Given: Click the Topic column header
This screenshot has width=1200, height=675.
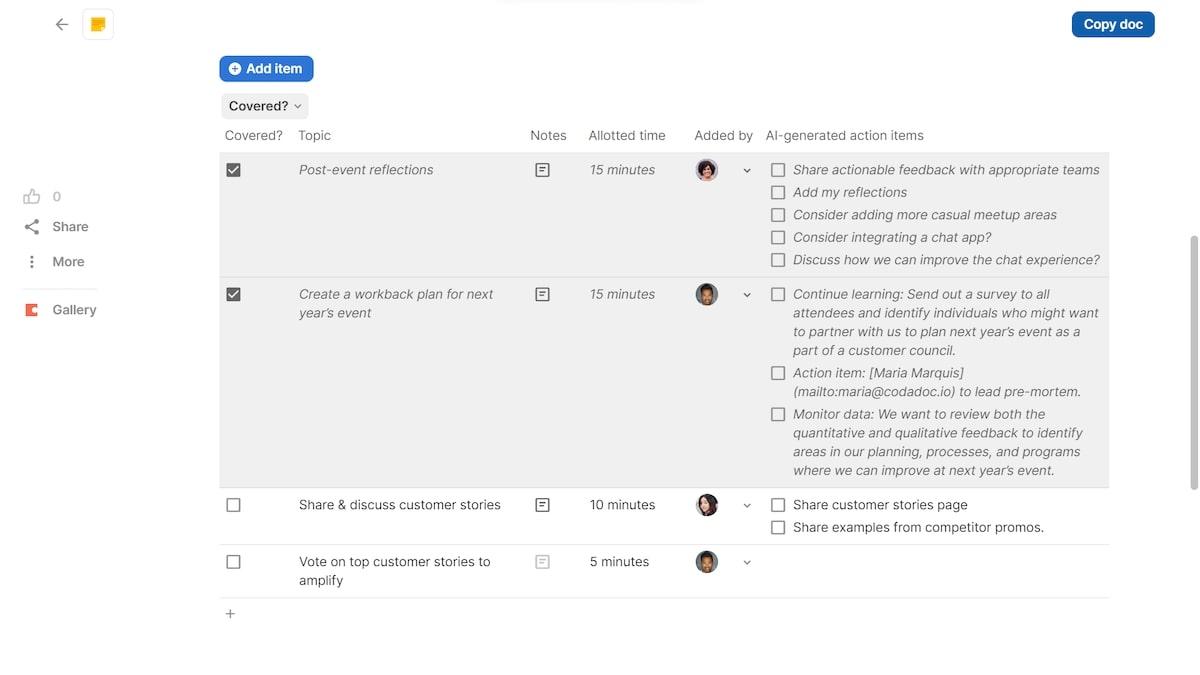Looking at the screenshot, I should pos(314,136).
